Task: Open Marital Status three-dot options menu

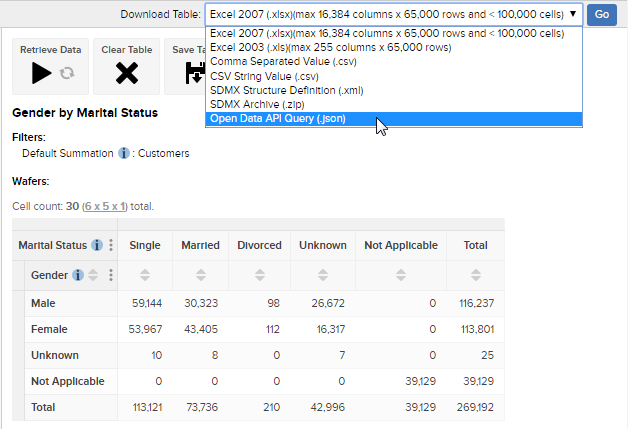Action: 112,245
